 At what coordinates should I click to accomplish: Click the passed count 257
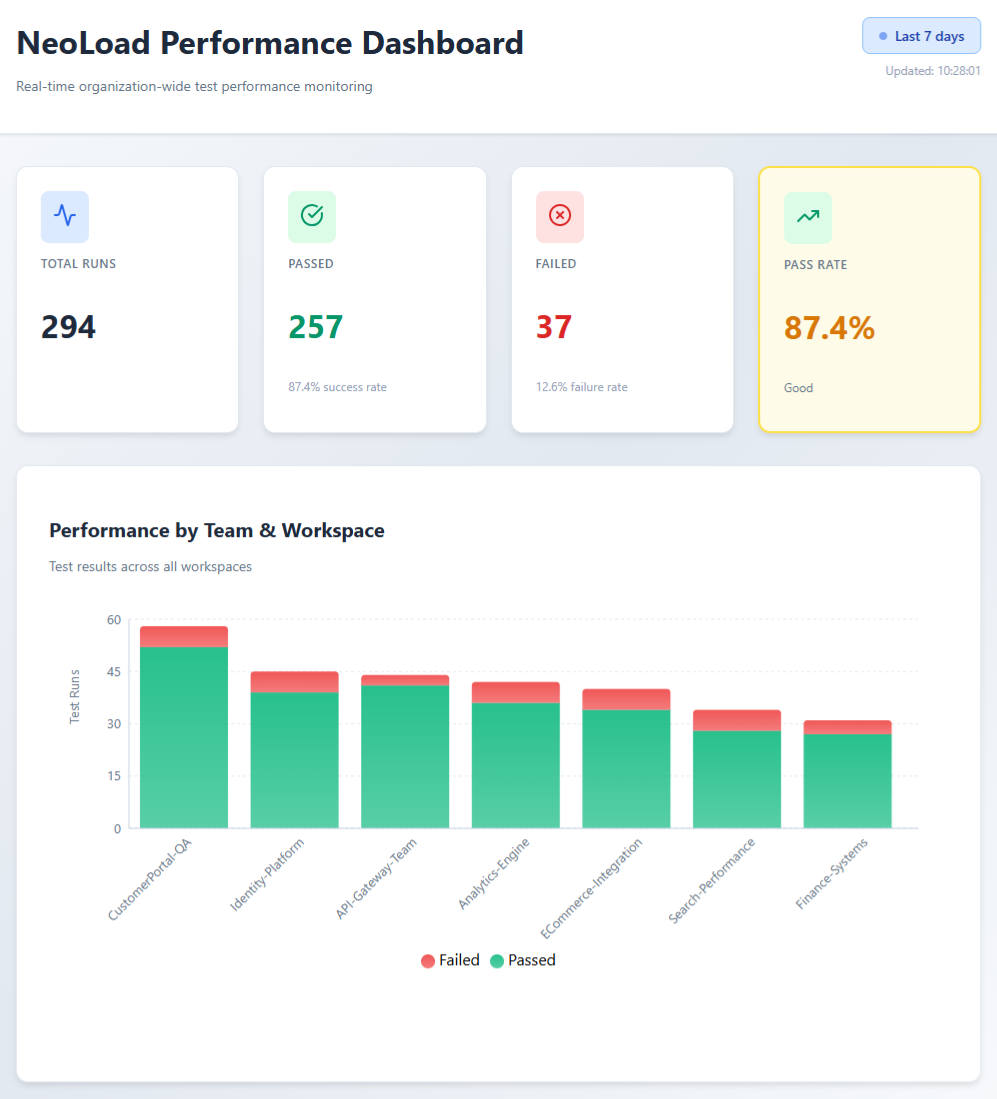click(316, 327)
